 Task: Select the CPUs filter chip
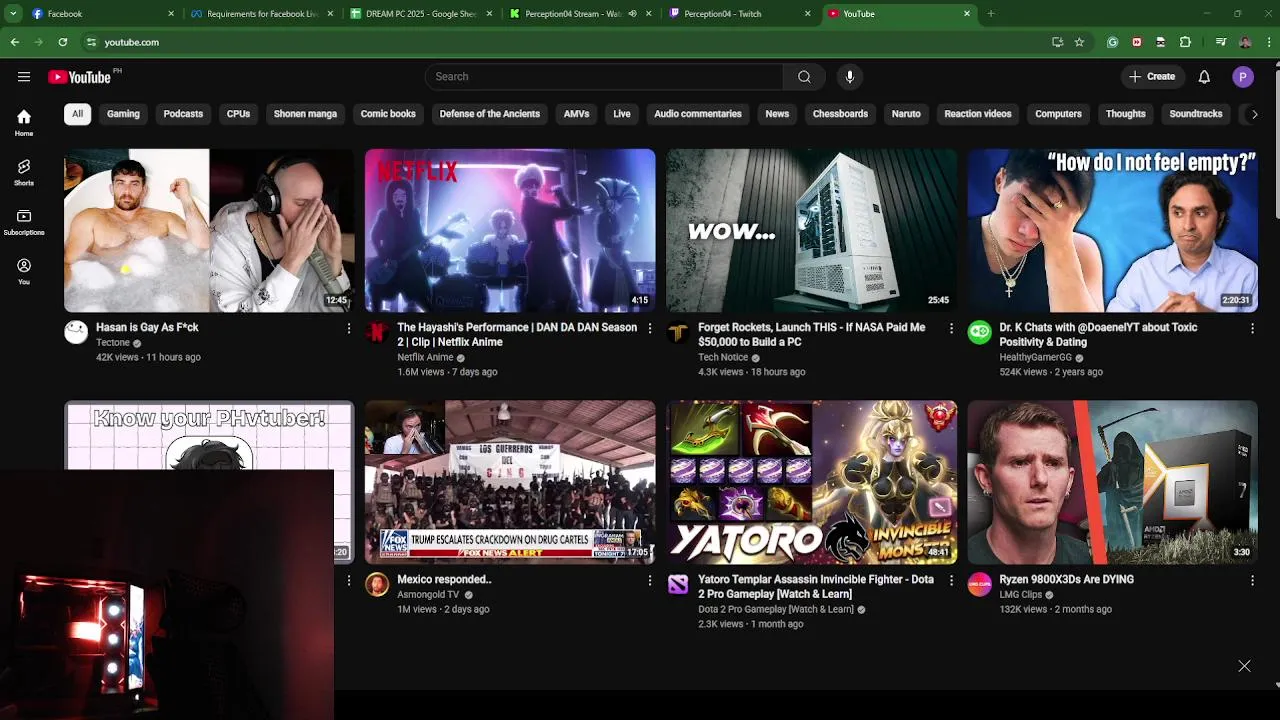tap(238, 114)
